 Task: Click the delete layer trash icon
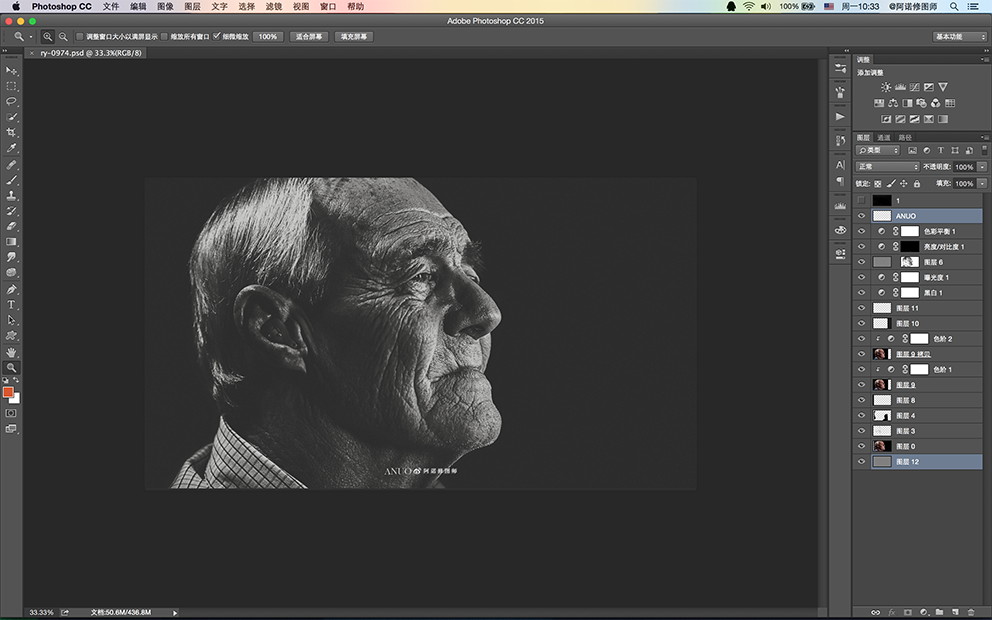(970, 611)
